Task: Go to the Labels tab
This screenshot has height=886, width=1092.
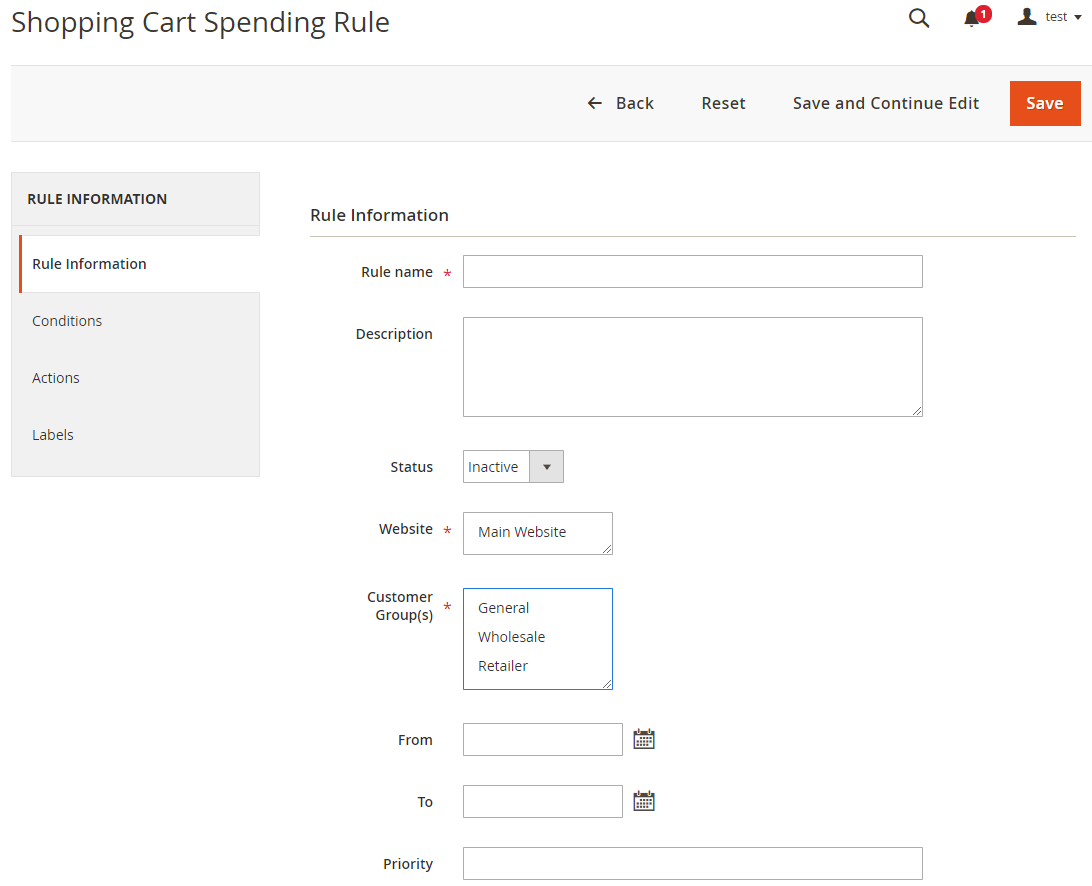Action: click(x=53, y=435)
